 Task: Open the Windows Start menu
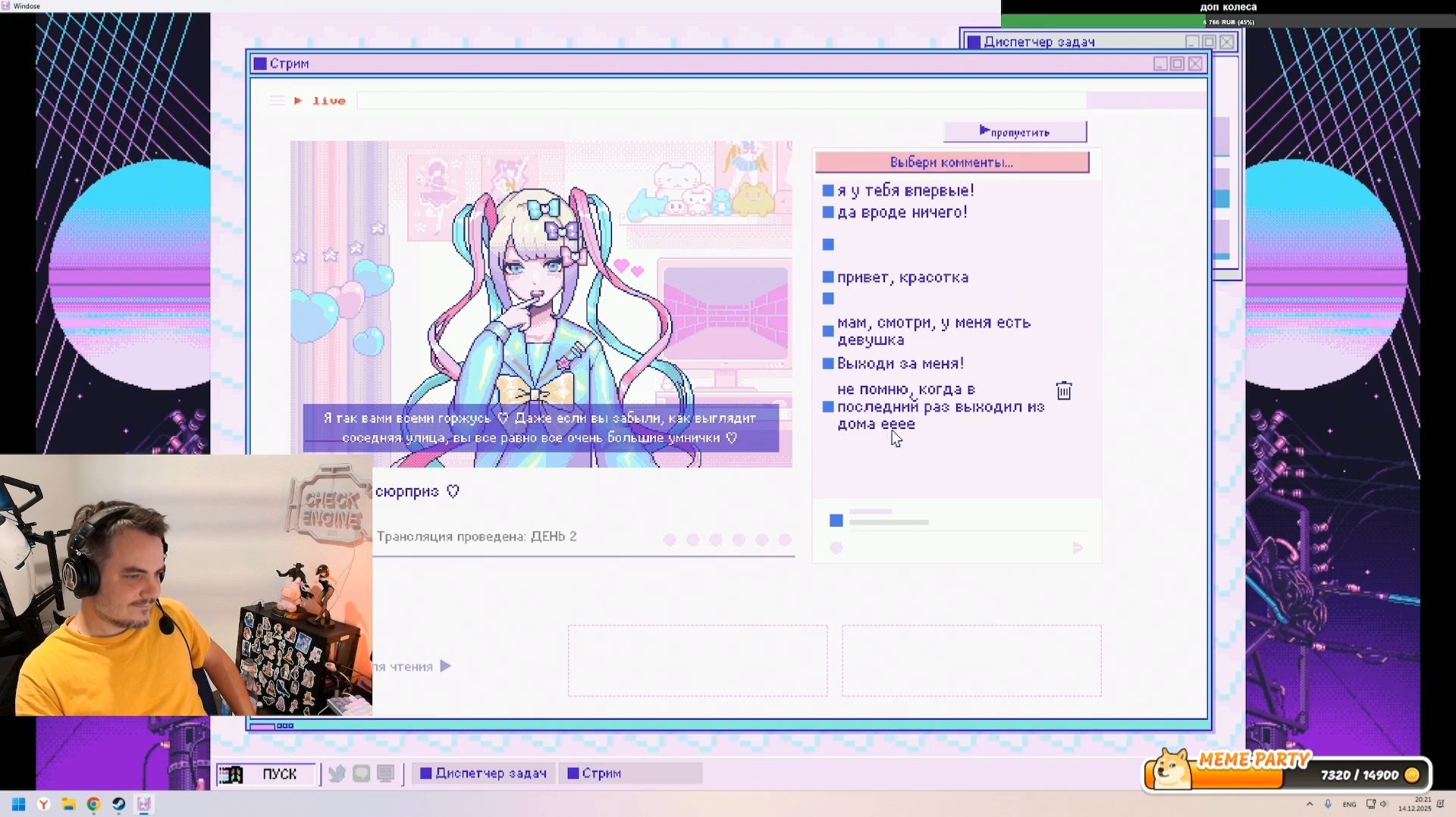(19, 804)
